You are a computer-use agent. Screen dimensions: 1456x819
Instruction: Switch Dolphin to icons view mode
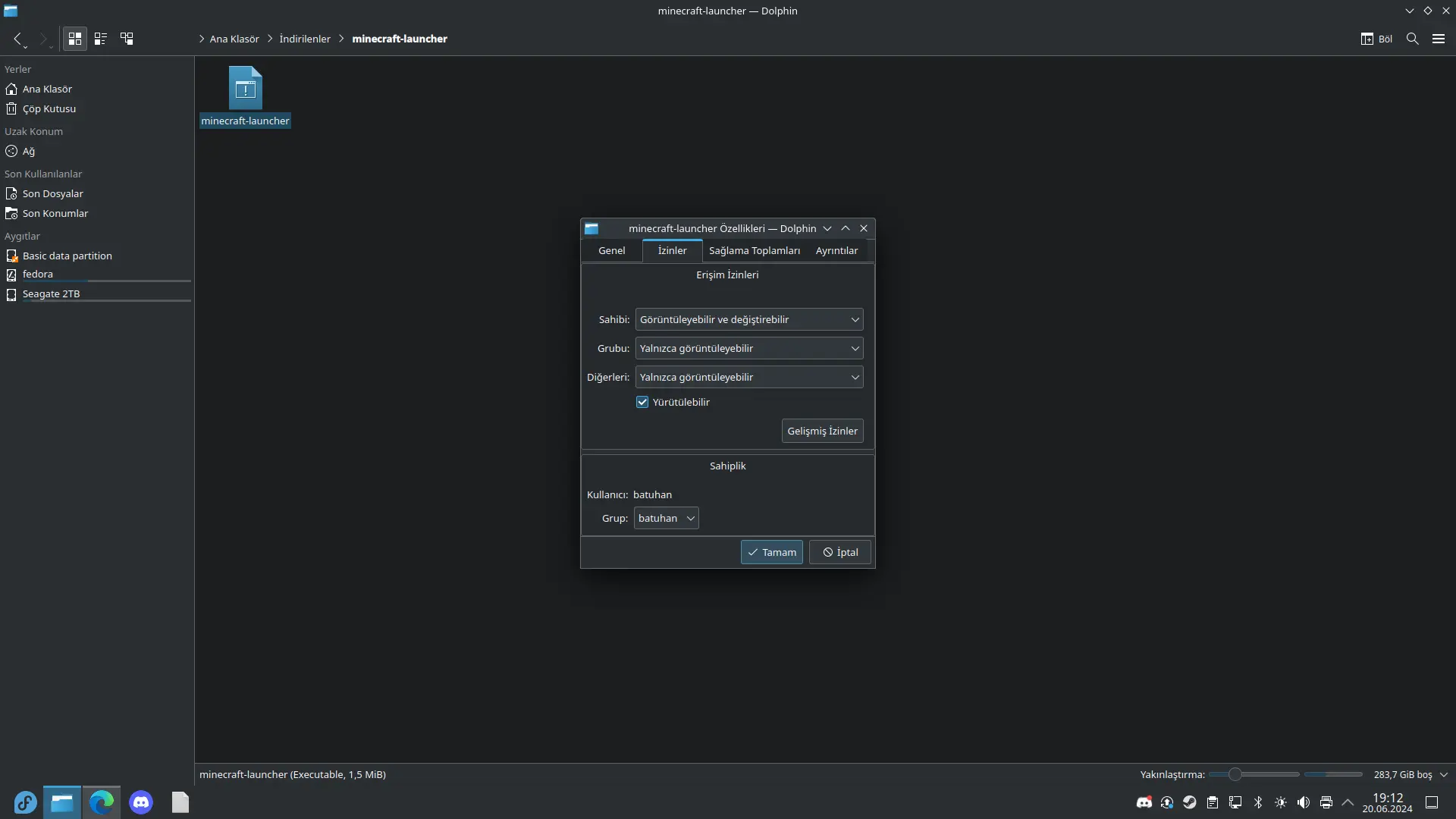click(x=75, y=39)
